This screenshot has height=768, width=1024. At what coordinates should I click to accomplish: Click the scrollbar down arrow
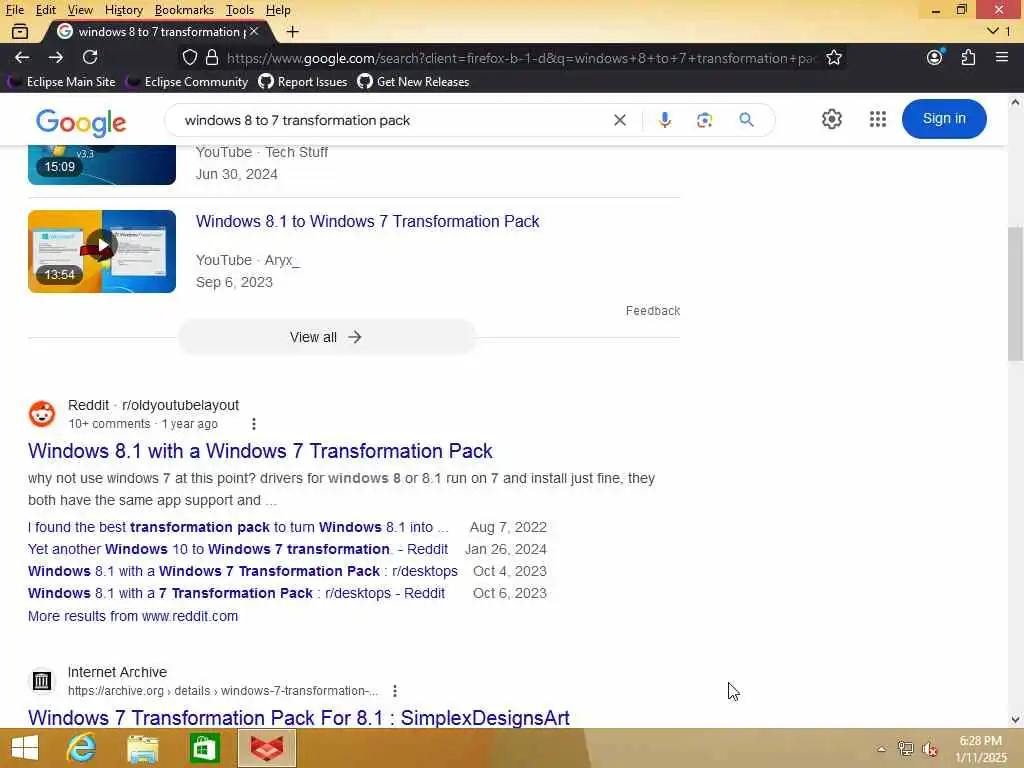tap(1015, 720)
